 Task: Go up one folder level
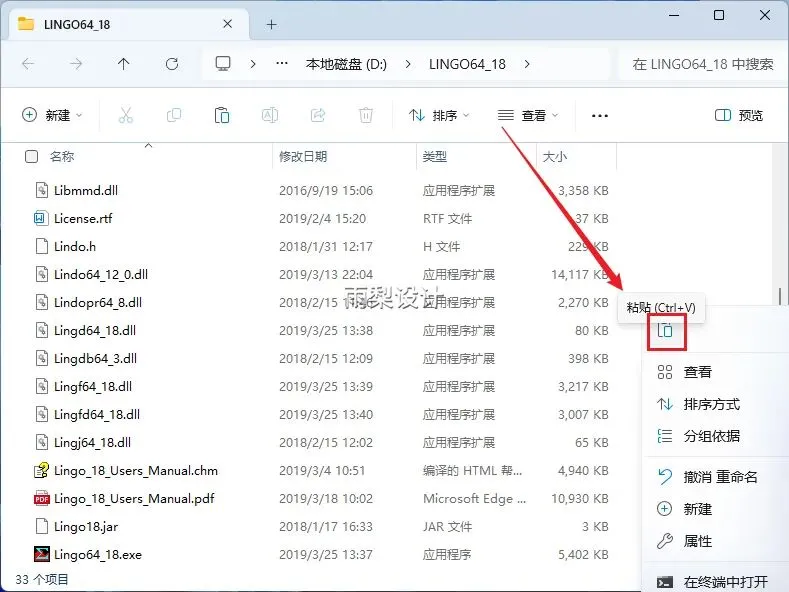[123, 64]
